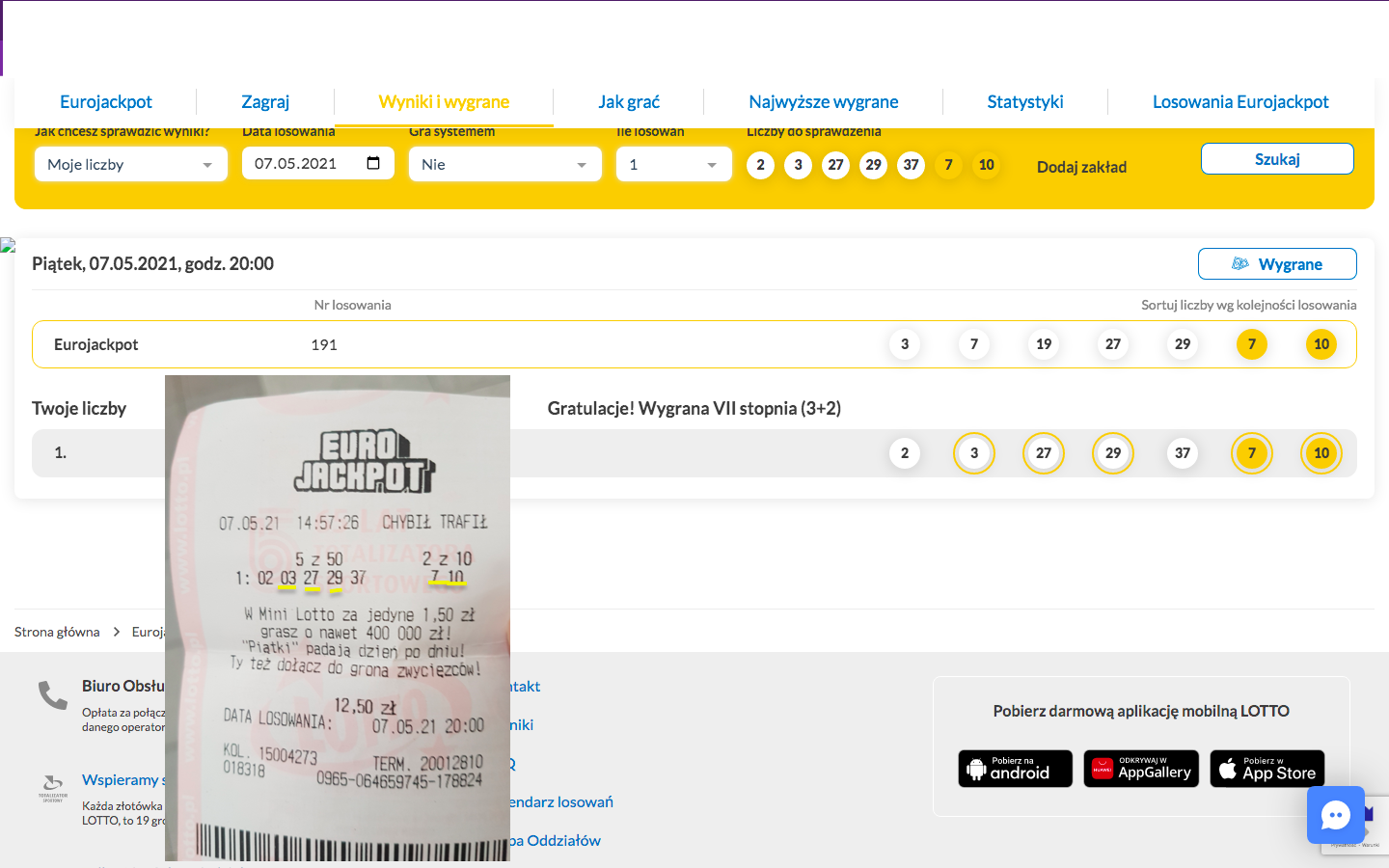Open the chat bubble widget
This screenshot has width=1389, height=868.
1336,816
